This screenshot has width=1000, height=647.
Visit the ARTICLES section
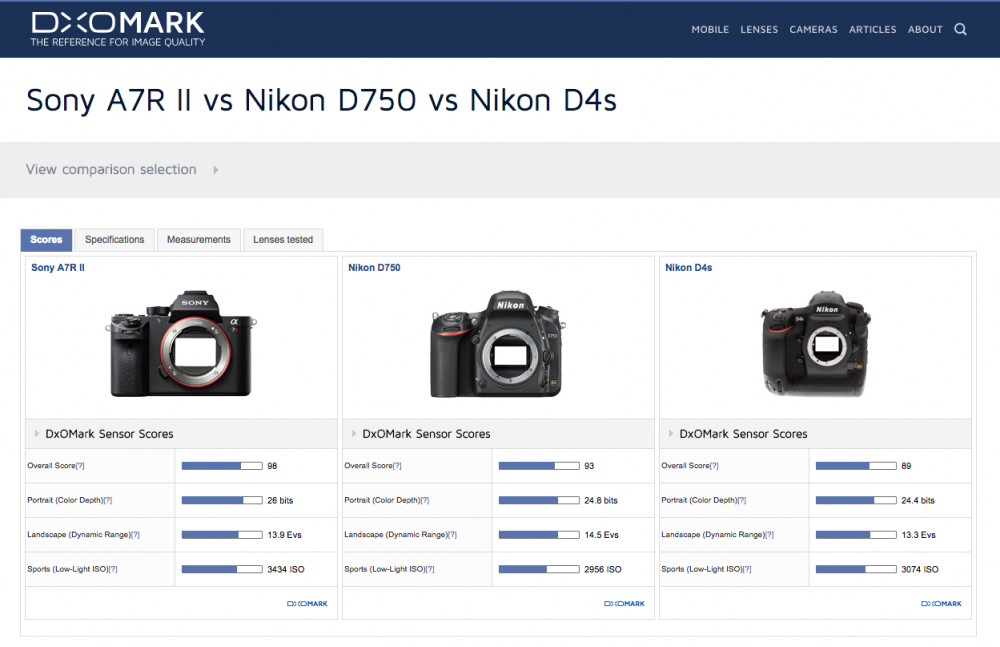(872, 29)
